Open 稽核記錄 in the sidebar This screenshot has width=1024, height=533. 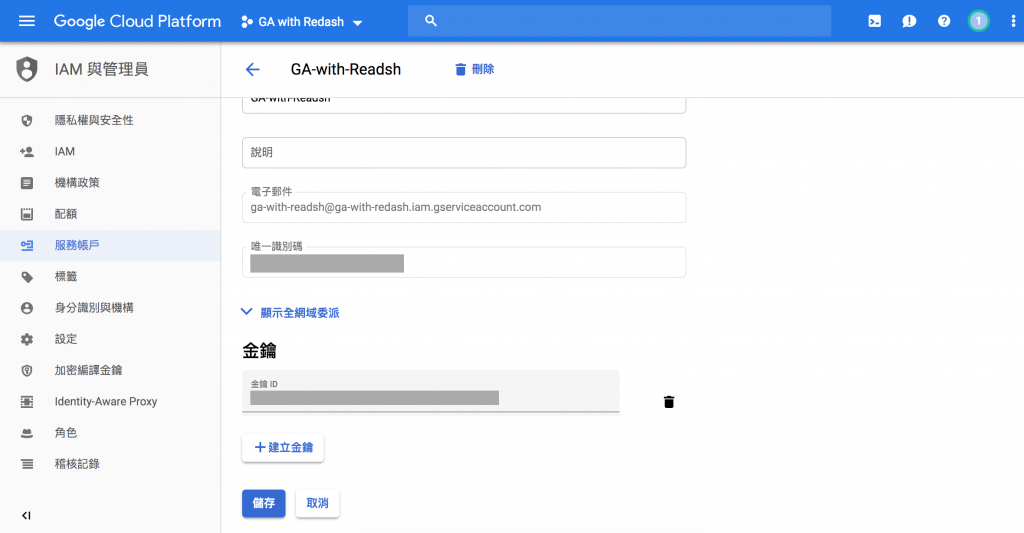[110, 464]
